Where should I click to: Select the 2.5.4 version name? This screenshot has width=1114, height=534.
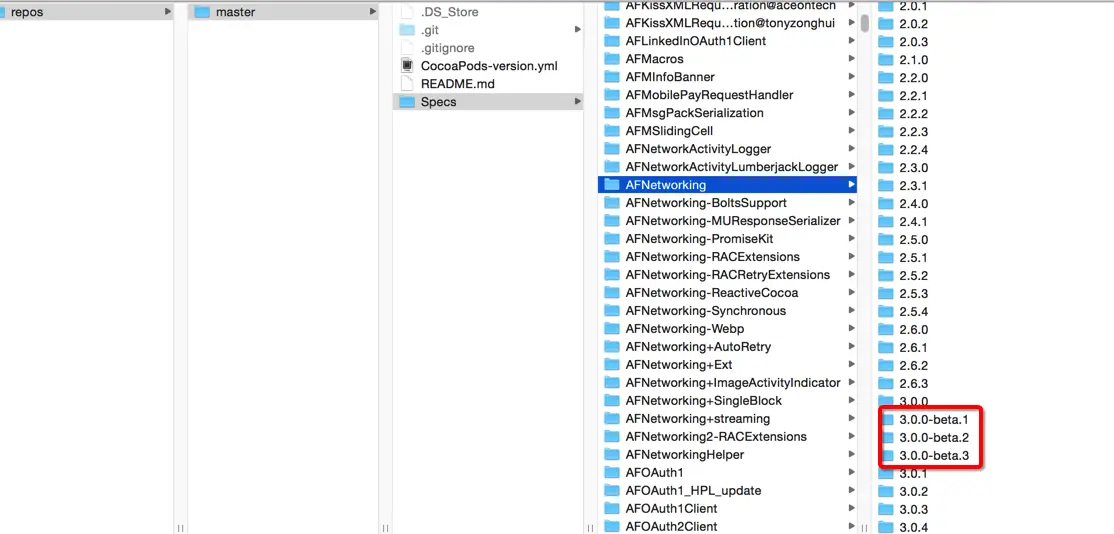914,311
